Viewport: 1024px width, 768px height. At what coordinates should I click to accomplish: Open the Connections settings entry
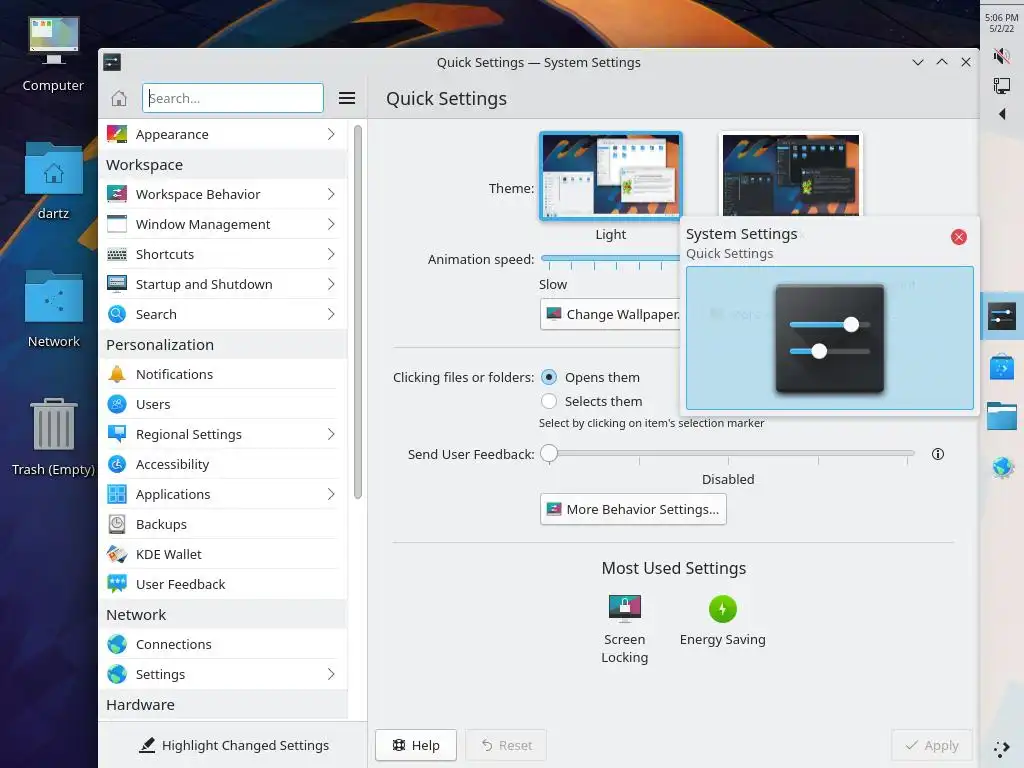[x=223, y=645]
